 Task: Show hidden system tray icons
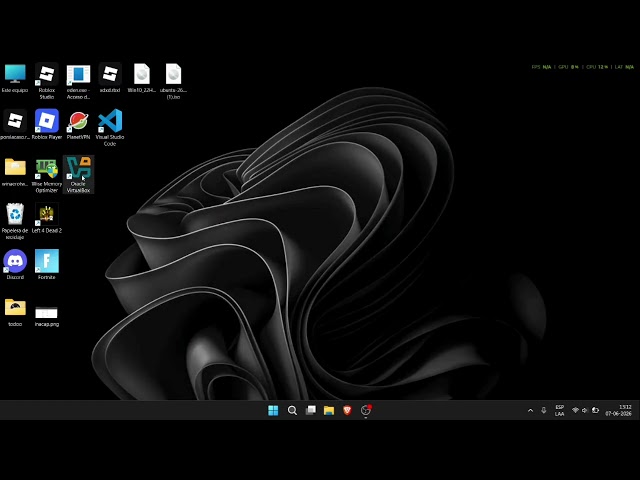tap(530, 411)
